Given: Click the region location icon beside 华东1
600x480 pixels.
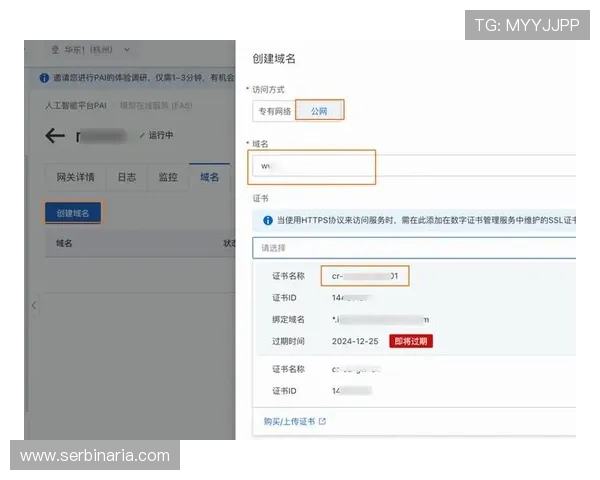Looking at the screenshot, I should (55, 50).
